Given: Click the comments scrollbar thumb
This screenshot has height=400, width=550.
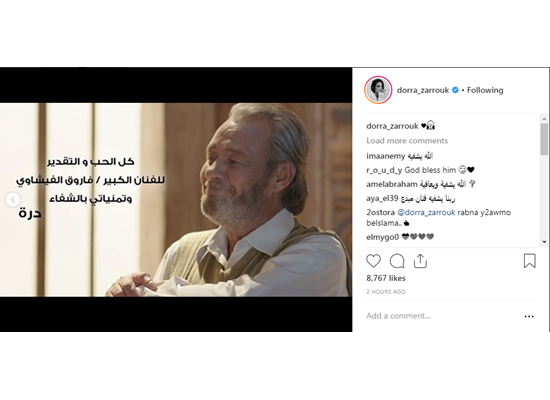Looking at the screenshot, I should coord(544,139).
